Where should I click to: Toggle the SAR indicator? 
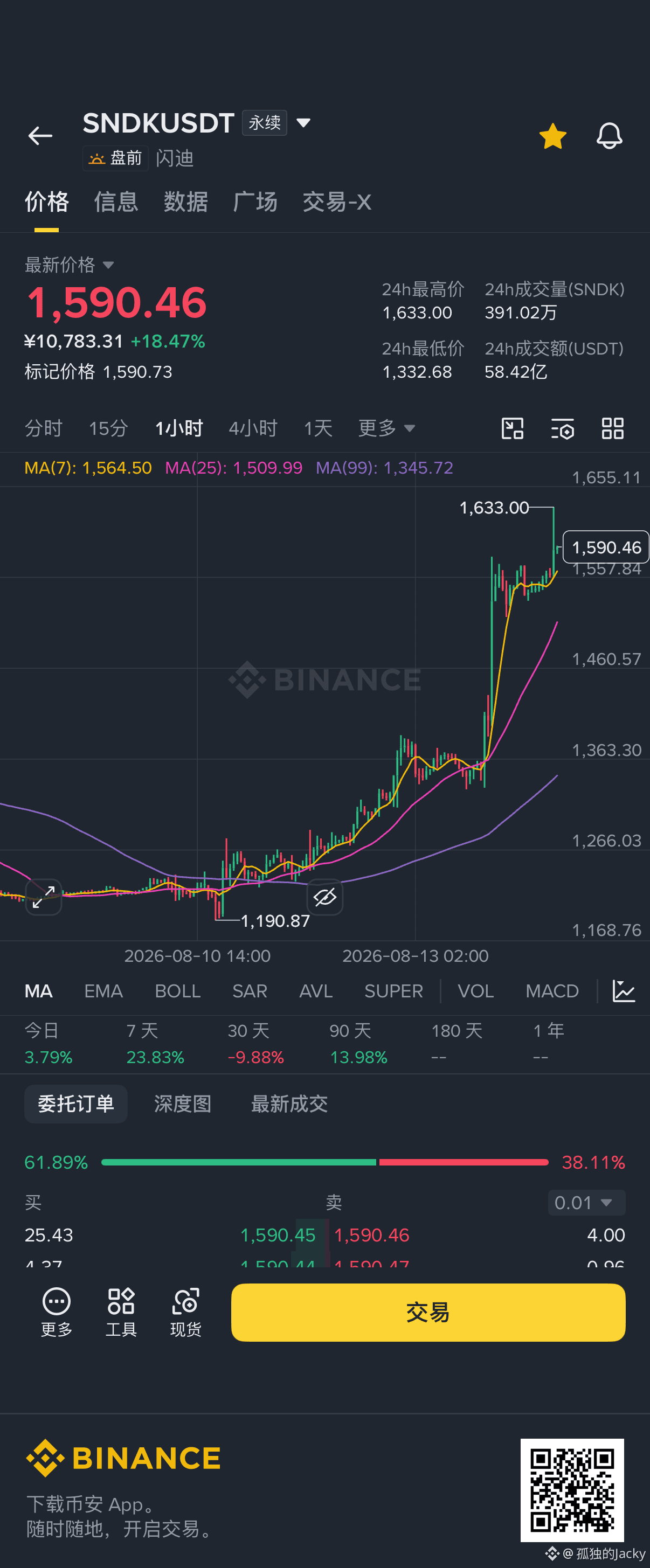point(250,991)
